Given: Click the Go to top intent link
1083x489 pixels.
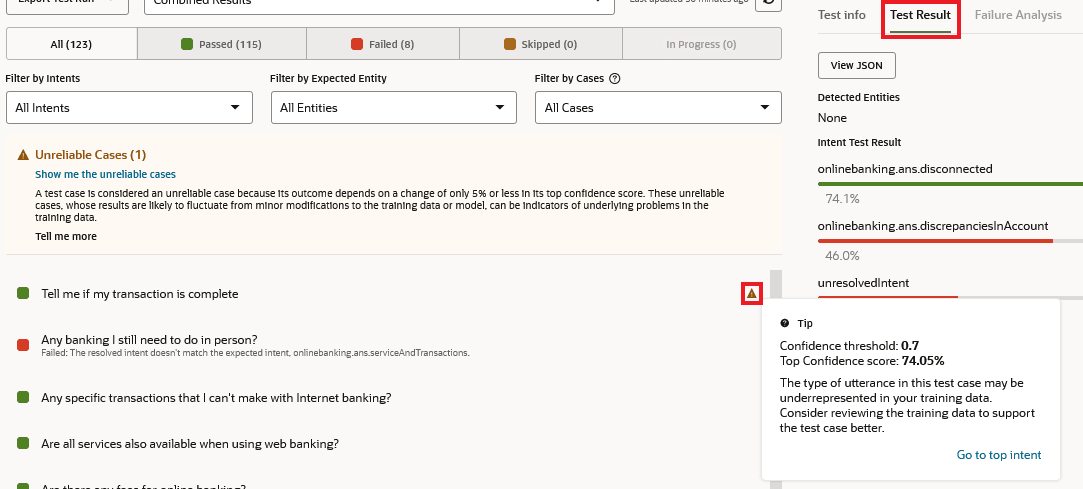Looking at the screenshot, I should pyautogui.click(x=998, y=455).
